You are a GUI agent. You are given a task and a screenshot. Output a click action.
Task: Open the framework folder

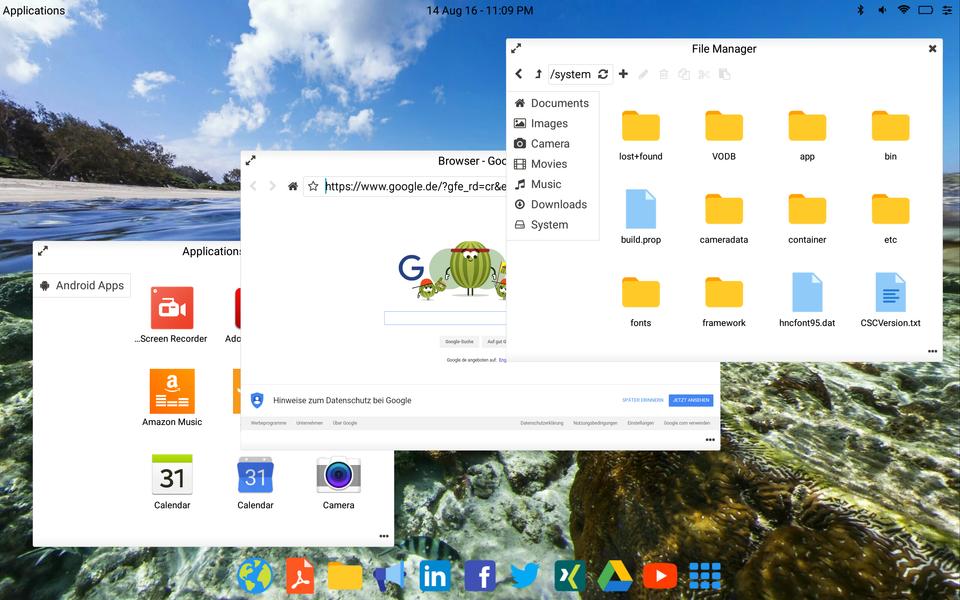(724, 302)
